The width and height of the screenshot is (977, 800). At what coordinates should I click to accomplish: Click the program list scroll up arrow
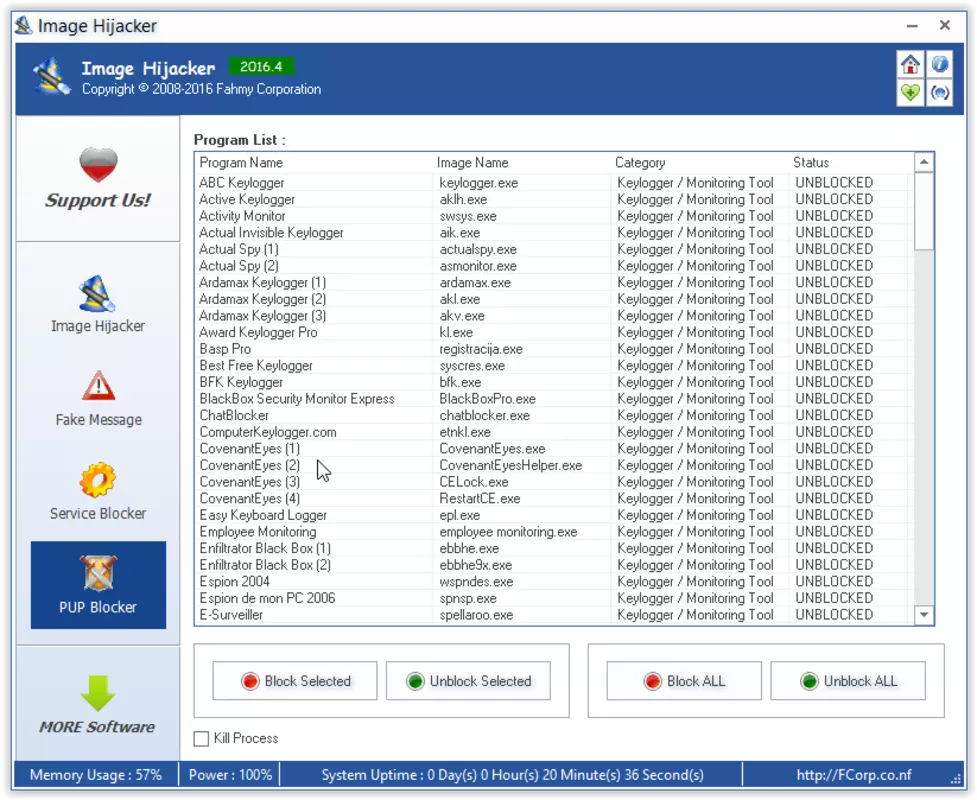[x=924, y=163]
